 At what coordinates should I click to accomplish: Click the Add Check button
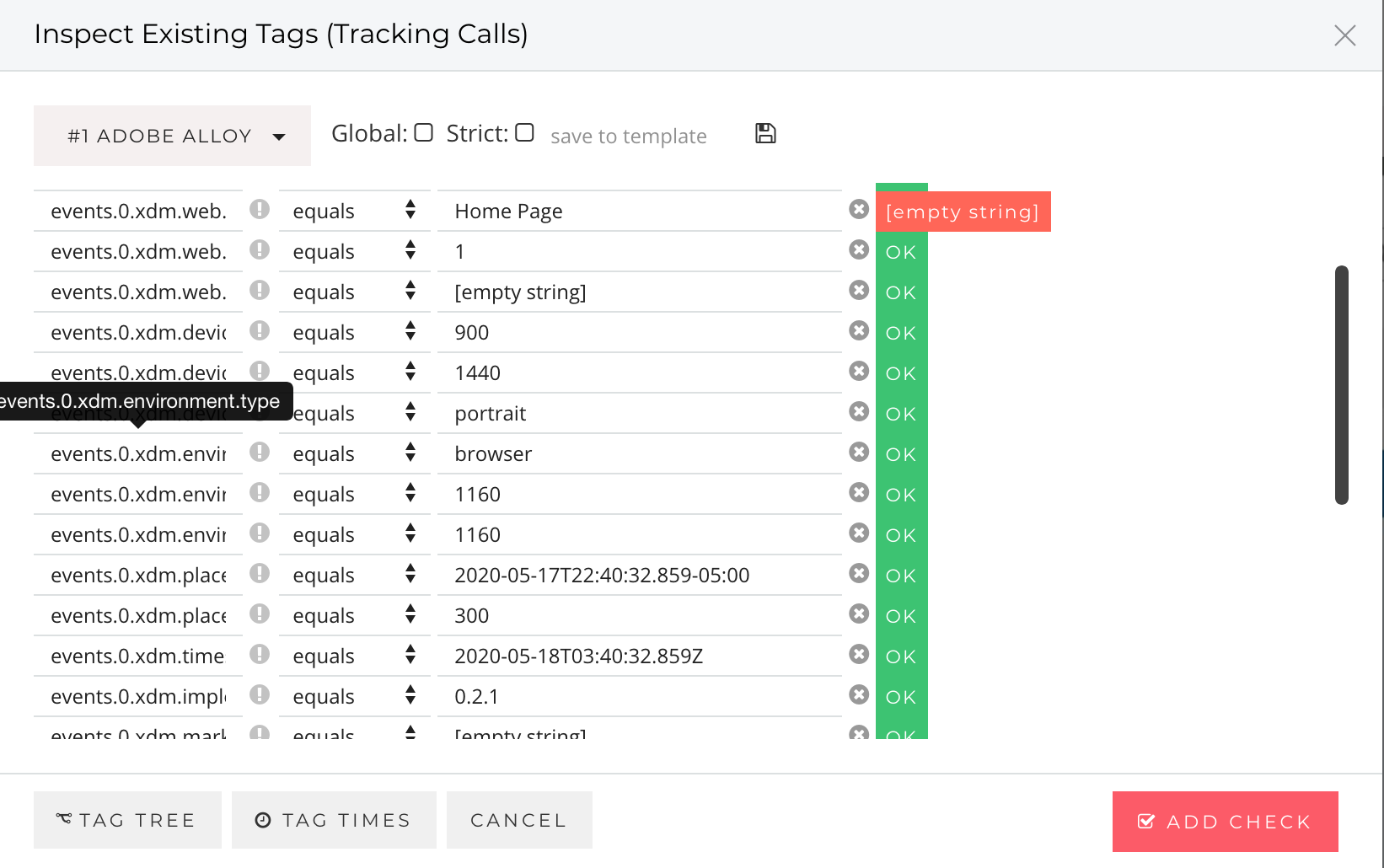[1226, 822]
